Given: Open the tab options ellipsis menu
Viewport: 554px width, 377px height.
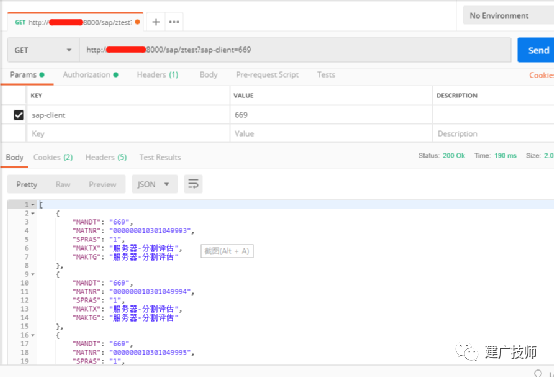Looking at the screenshot, I should [174, 22].
